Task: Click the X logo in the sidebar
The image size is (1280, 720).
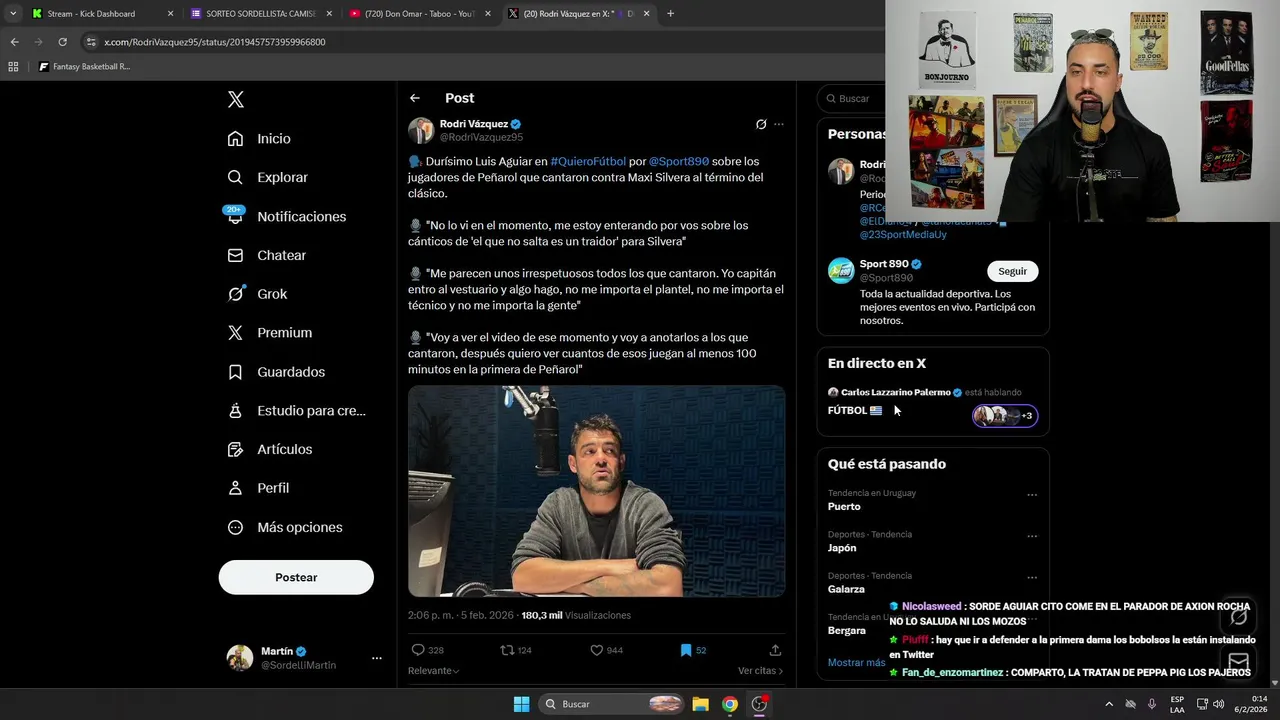Action: coord(236,99)
